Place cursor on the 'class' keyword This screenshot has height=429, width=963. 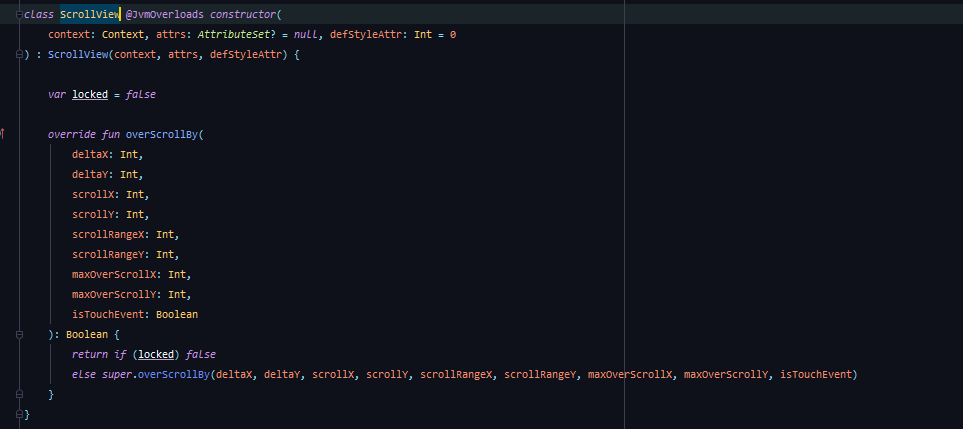click(39, 15)
